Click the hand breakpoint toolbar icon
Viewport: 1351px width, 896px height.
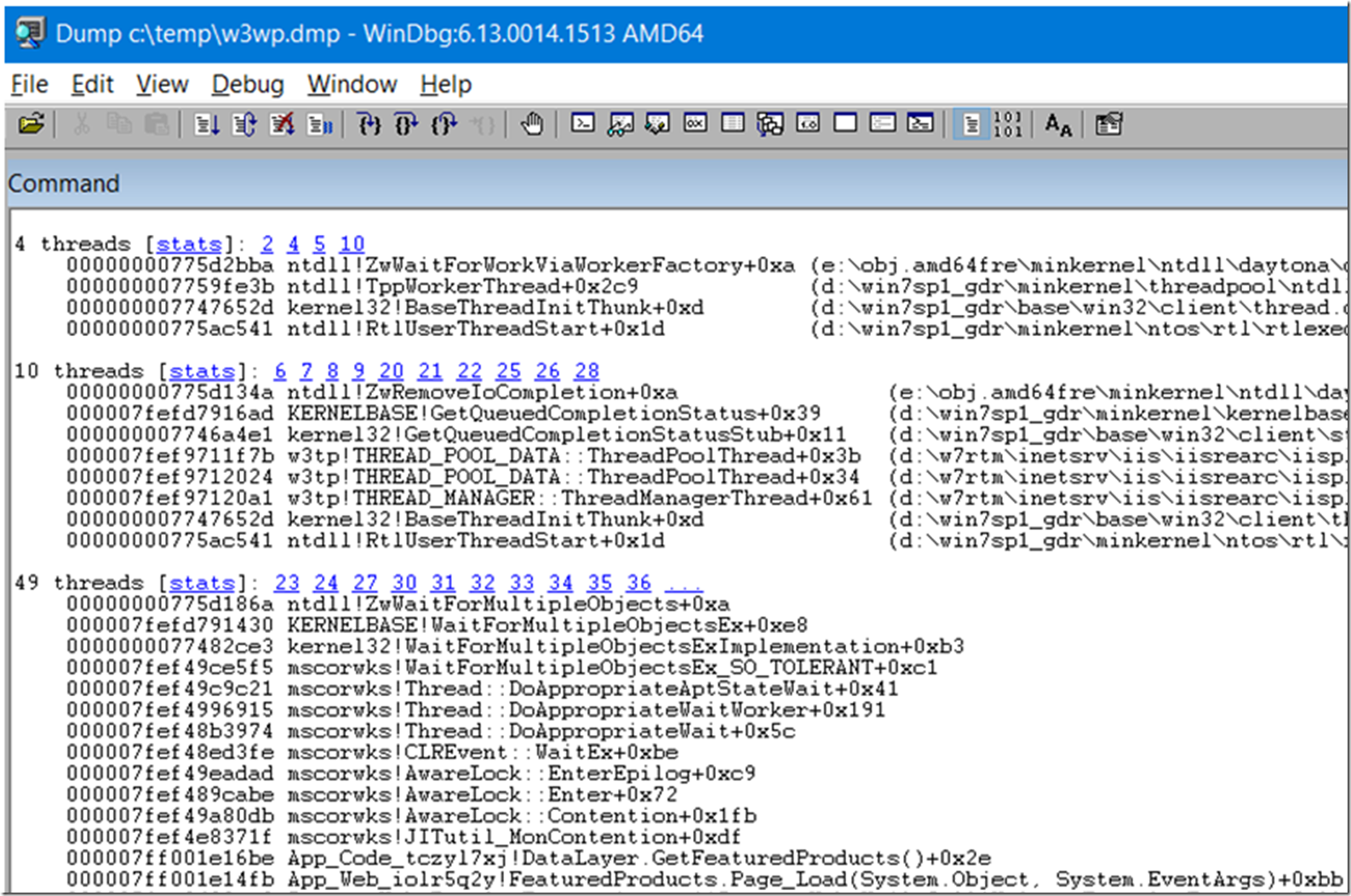click(532, 124)
